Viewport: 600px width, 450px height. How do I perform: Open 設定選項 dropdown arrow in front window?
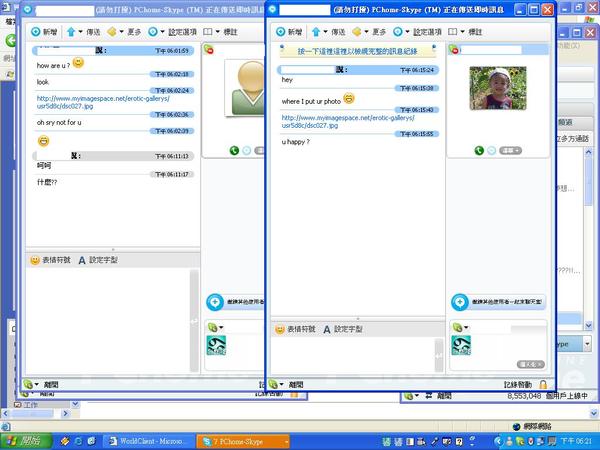pyautogui.click(x=407, y=32)
